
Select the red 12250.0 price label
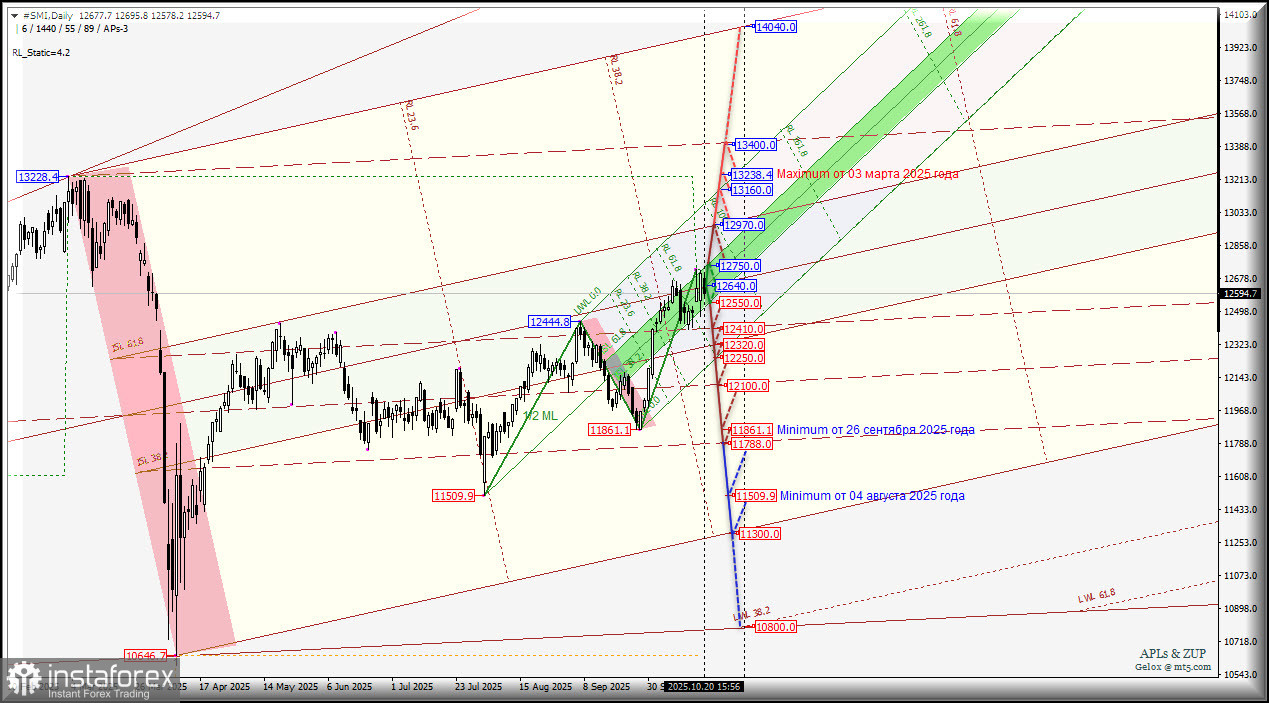(x=744, y=358)
